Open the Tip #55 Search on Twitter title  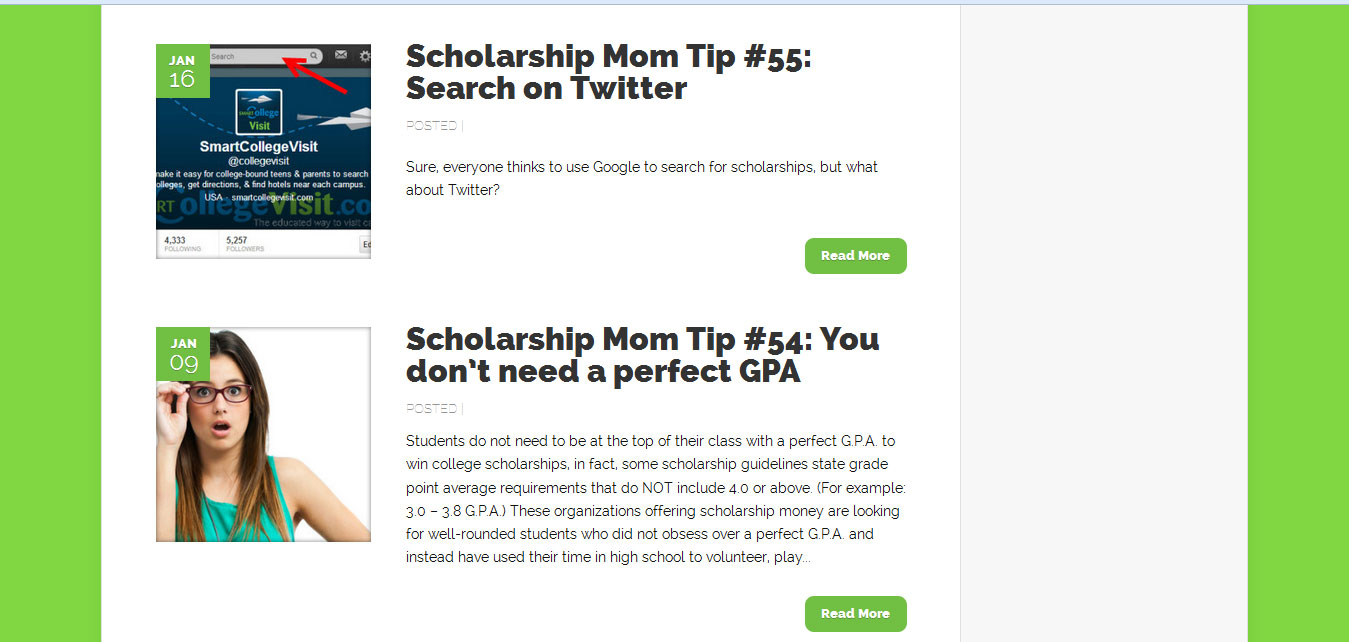click(x=608, y=72)
